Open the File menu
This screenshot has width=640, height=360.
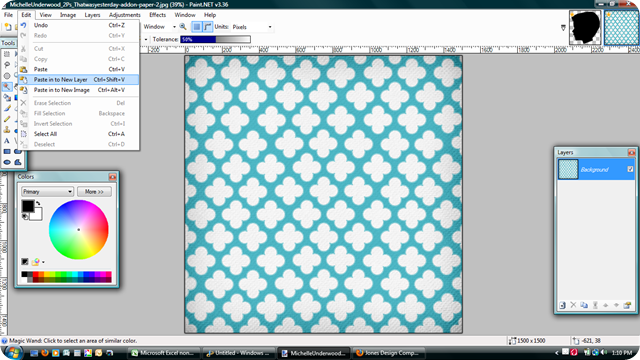(x=8, y=15)
